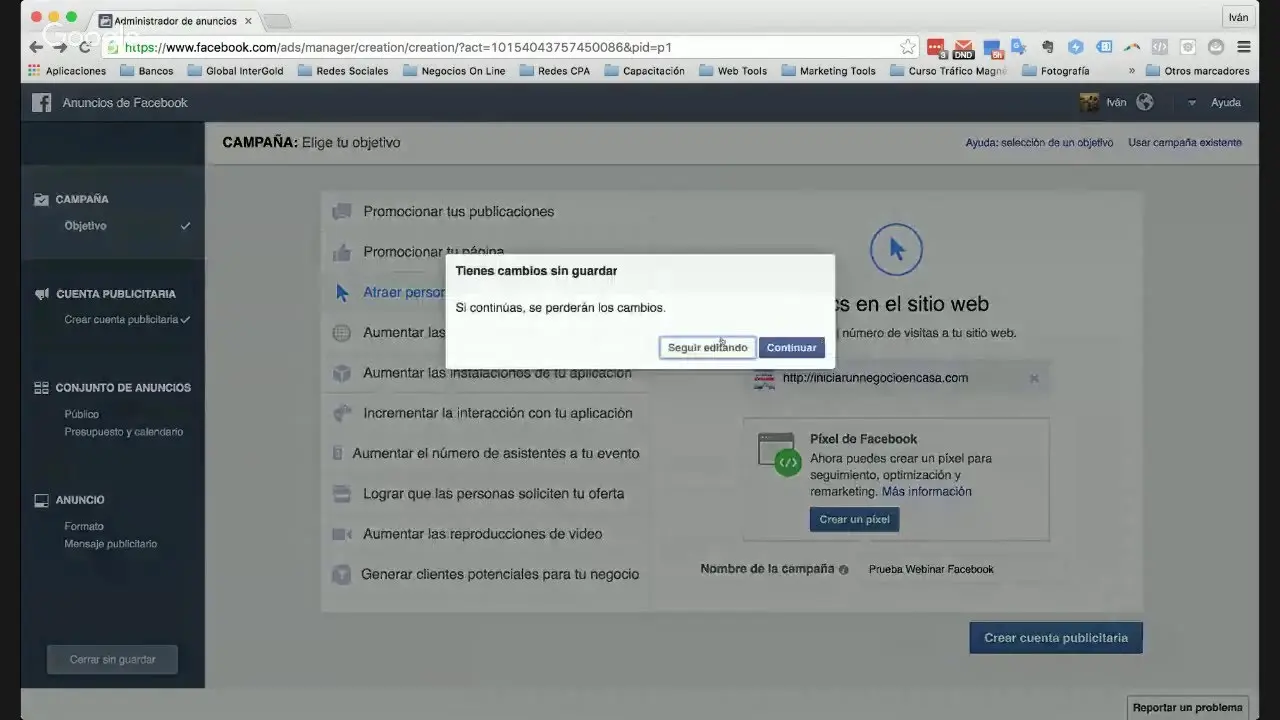
Task: Open the Global InterGold bookmarks folder
Action: coord(235,71)
